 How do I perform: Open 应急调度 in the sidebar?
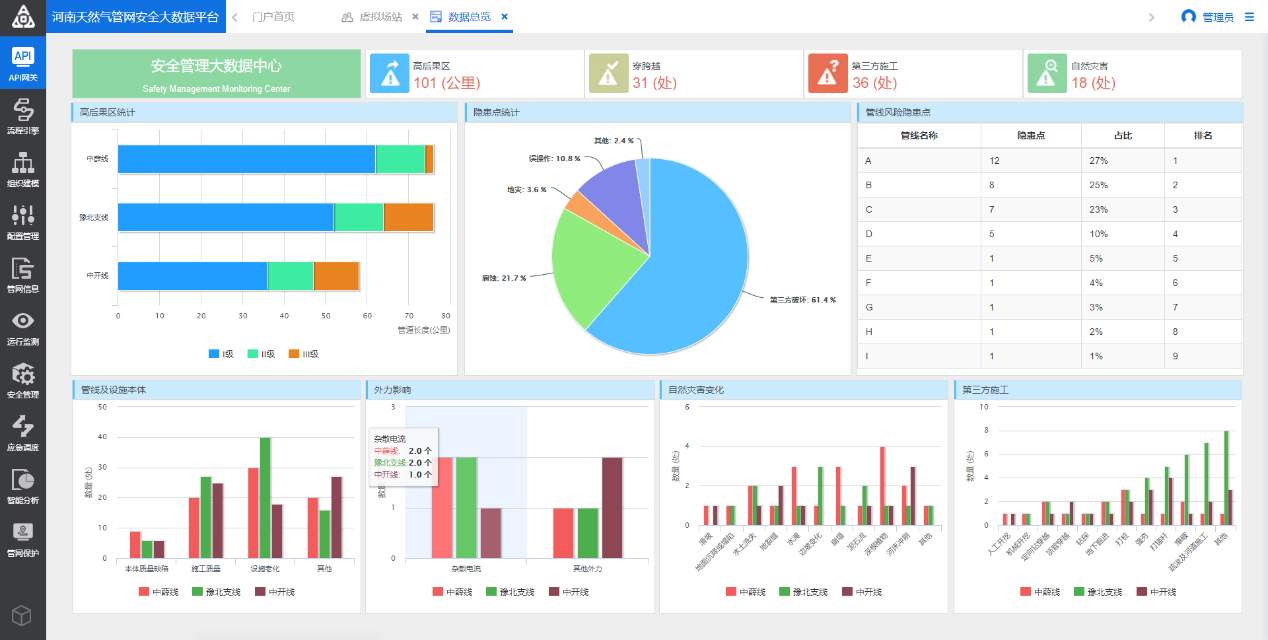pos(22,433)
